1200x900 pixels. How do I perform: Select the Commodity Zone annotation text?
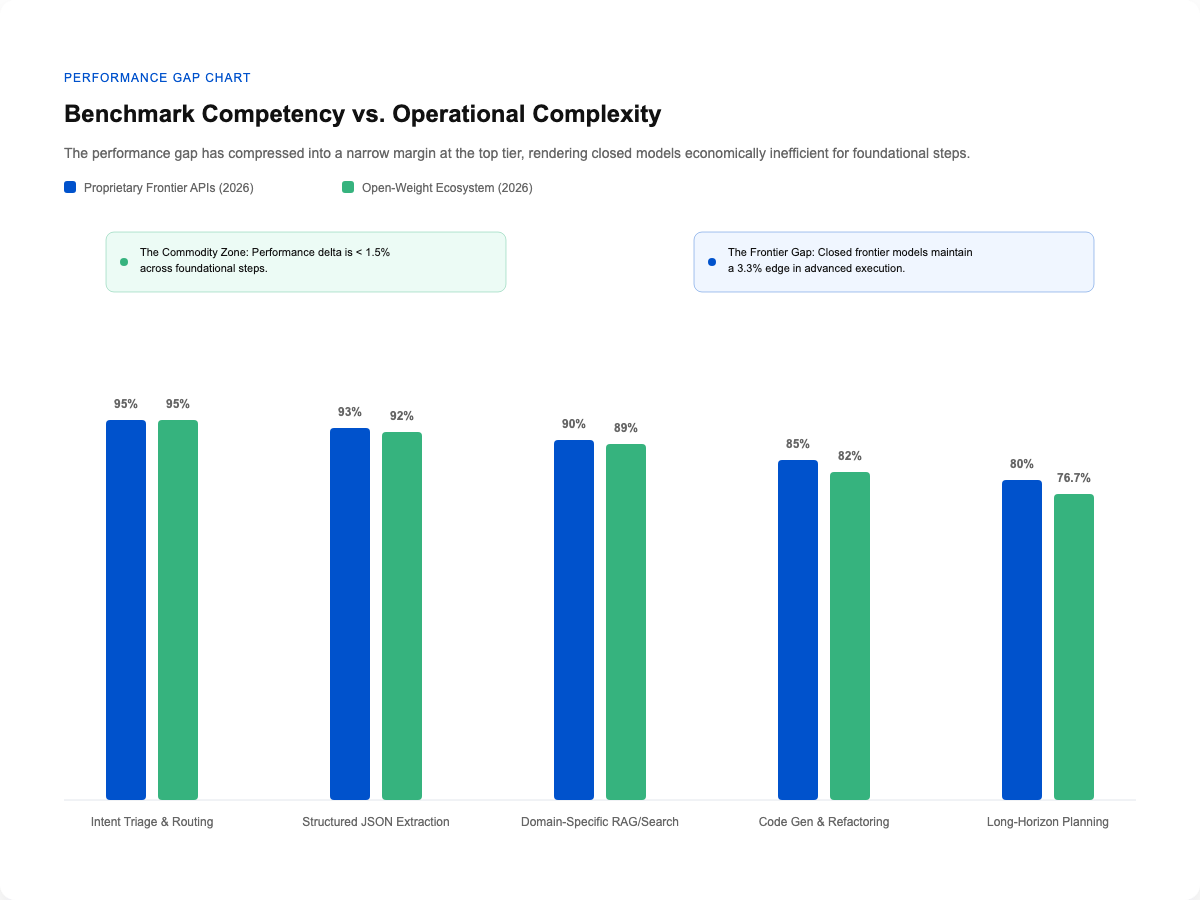tap(265, 261)
